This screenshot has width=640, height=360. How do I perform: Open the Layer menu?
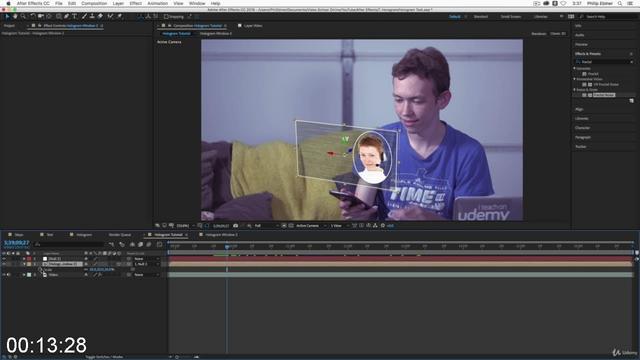point(118,3)
